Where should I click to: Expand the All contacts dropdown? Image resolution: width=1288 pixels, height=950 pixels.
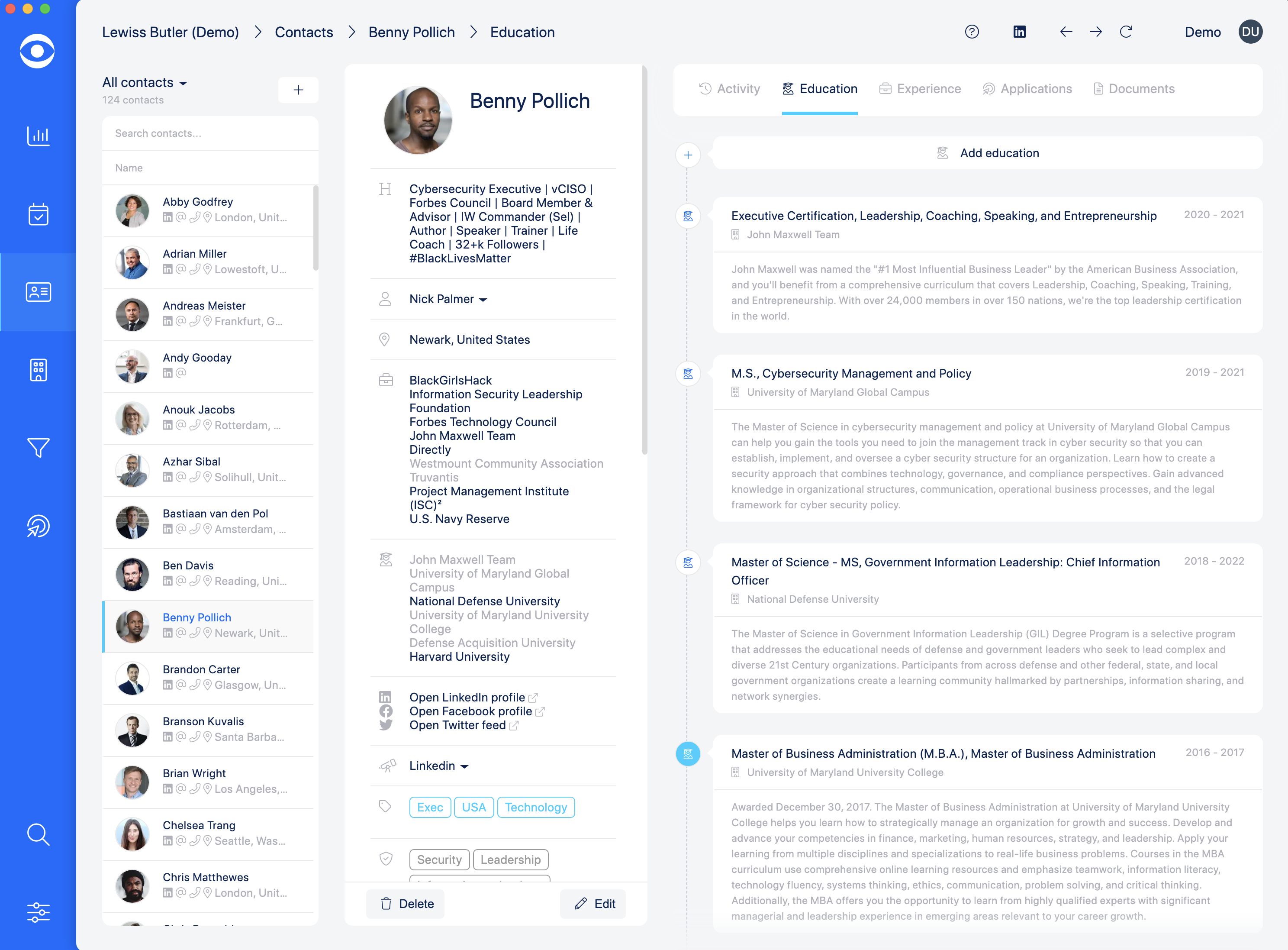pyautogui.click(x=145, y=83)
